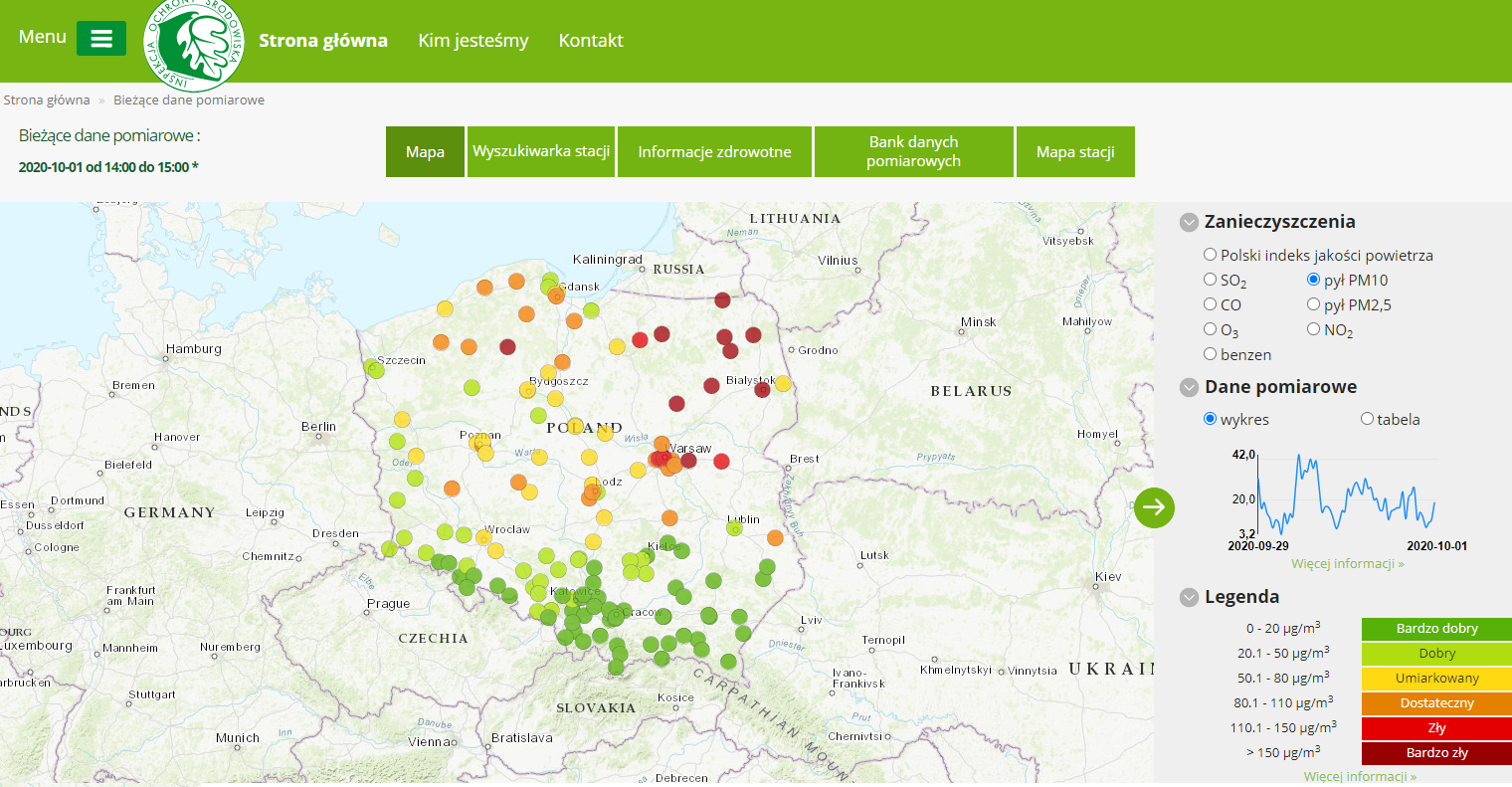Viewport: 1512px width, 787px height.
Task: Click the Bardzo dobry legend swatch
Action: click(x=1436, y=629)
